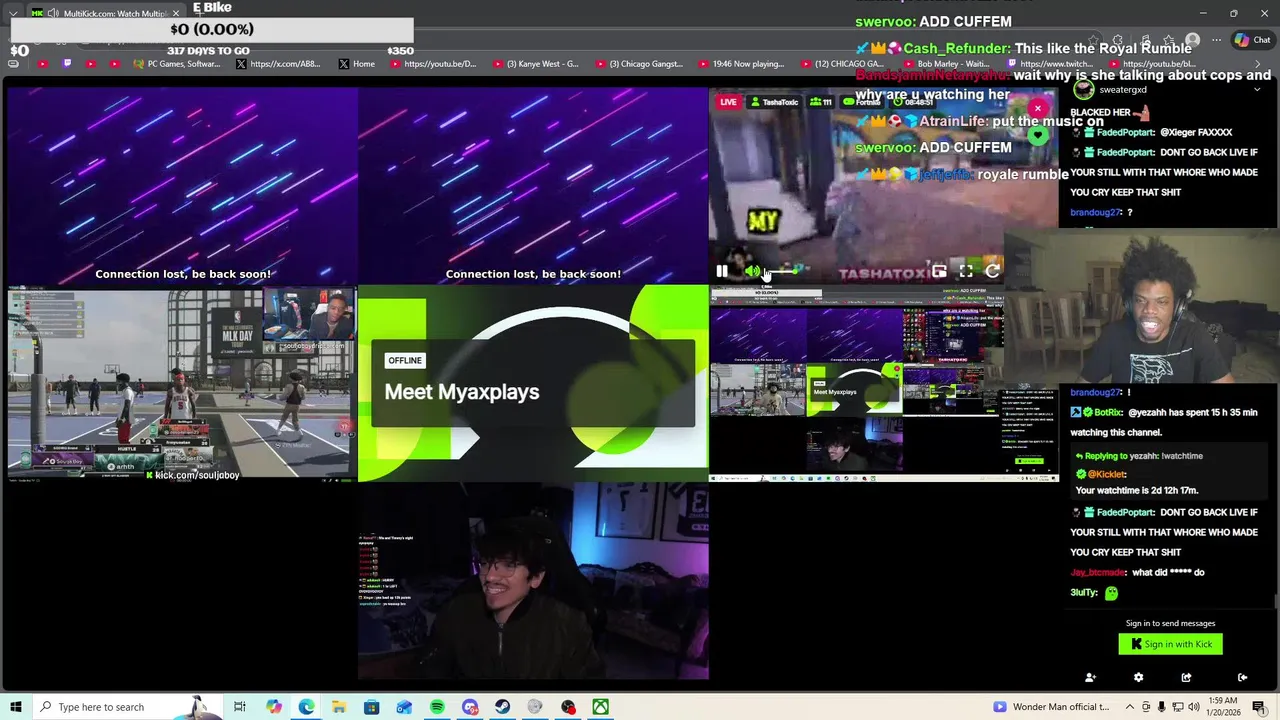Open the offline 'Meet Myaxplays' tile

533,384
